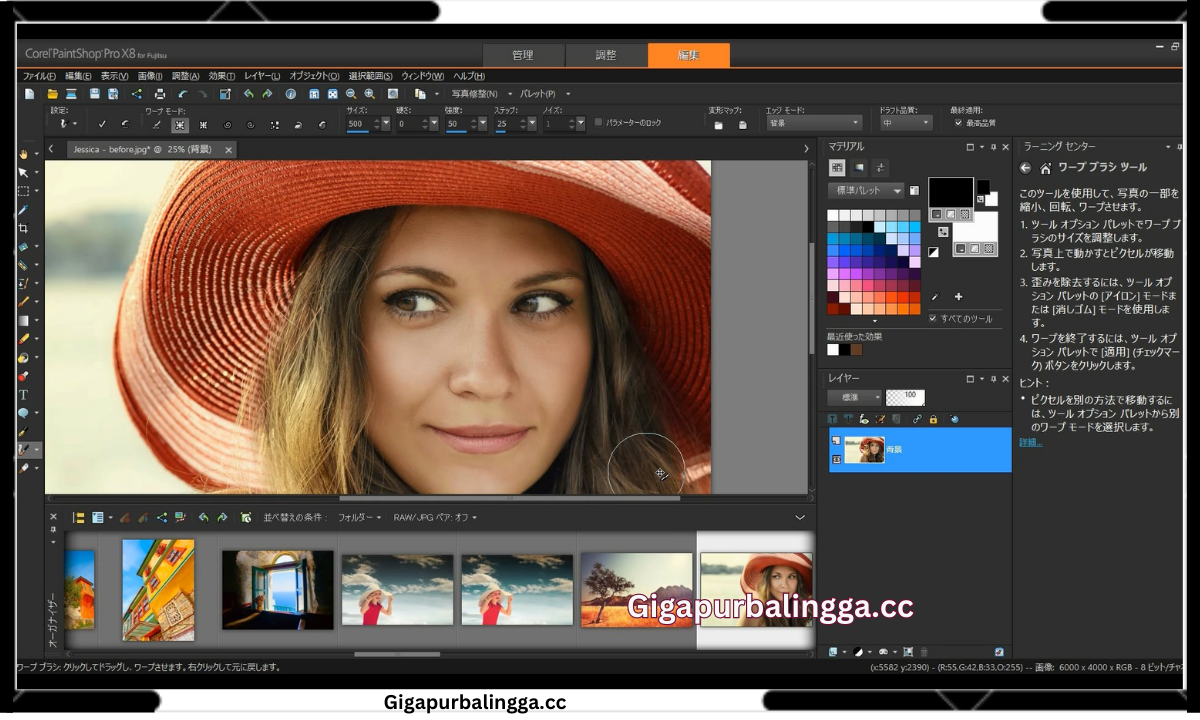Viewport: 1200px width, 720px height.
Task: Select the Noise warp mode button
Action: click(x=274, y=125)
